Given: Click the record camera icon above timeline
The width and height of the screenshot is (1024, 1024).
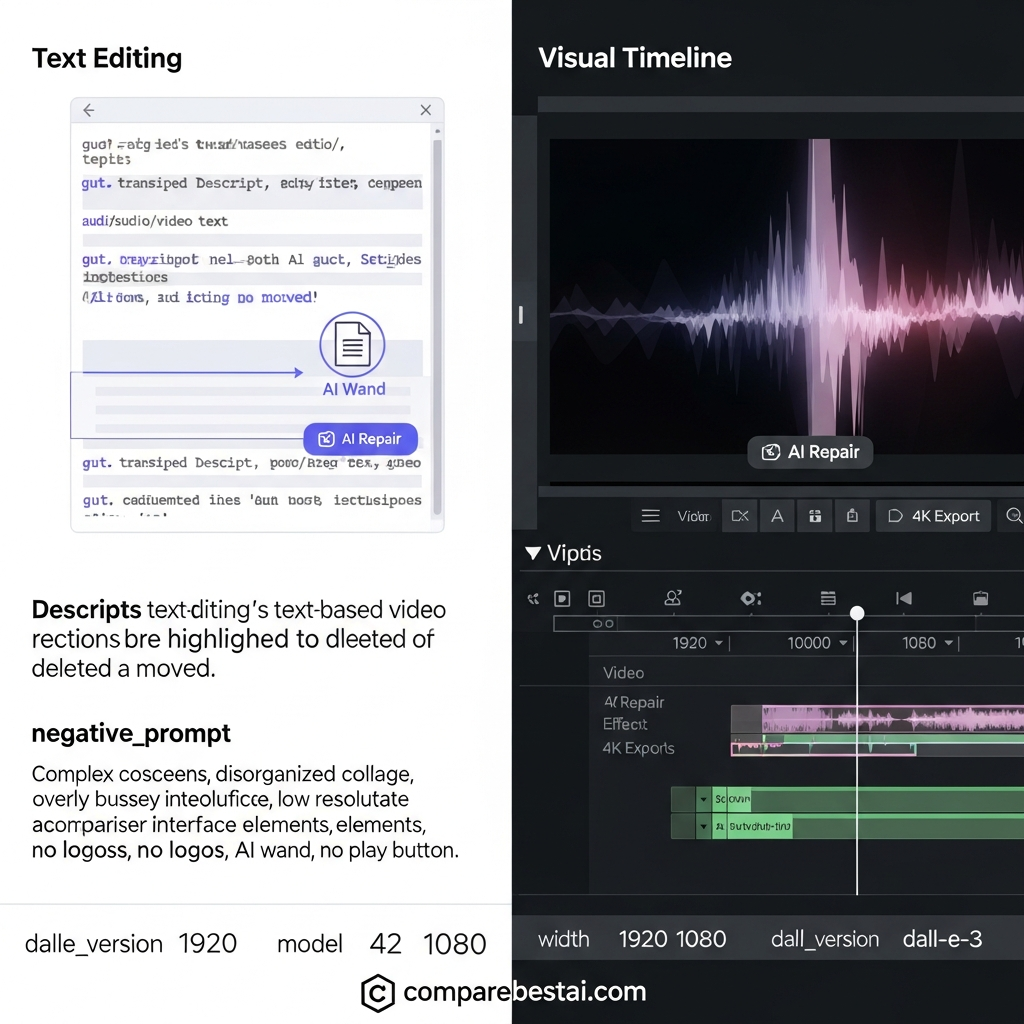Looking at the screenshot, I should click(751, 598).
